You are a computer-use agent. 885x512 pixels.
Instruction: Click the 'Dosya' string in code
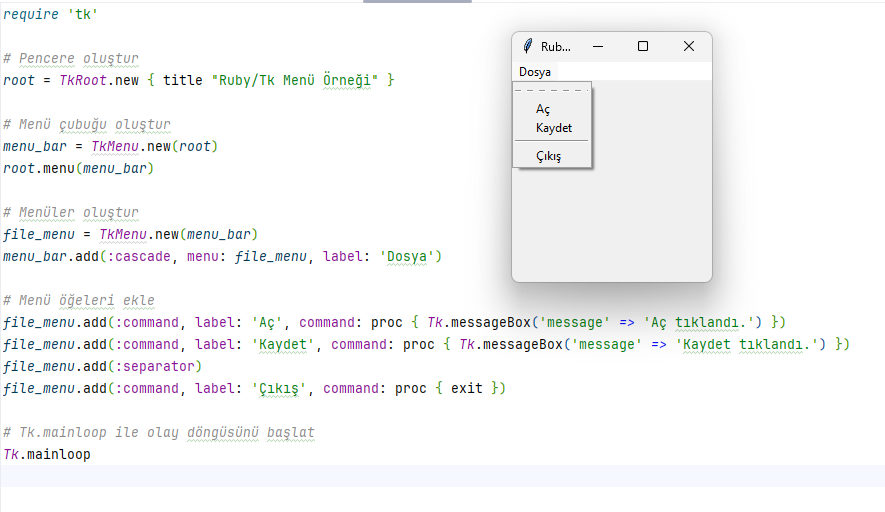point(406,256)
